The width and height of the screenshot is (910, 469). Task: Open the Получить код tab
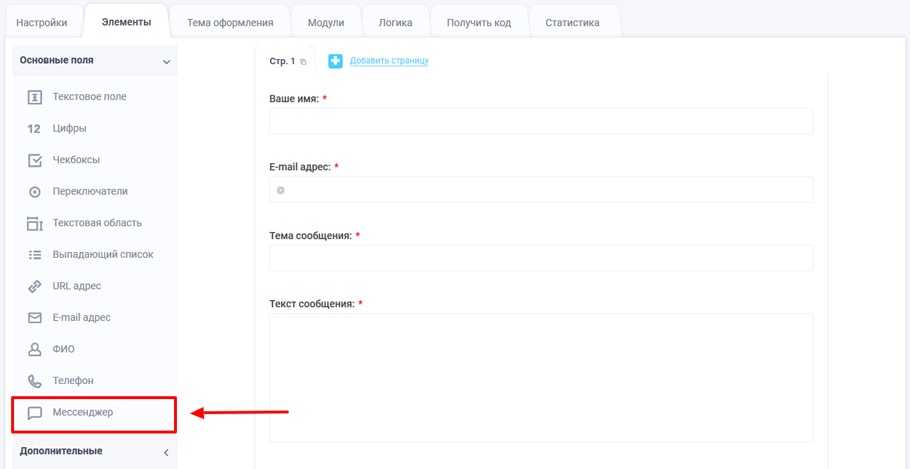coord(478,22)
